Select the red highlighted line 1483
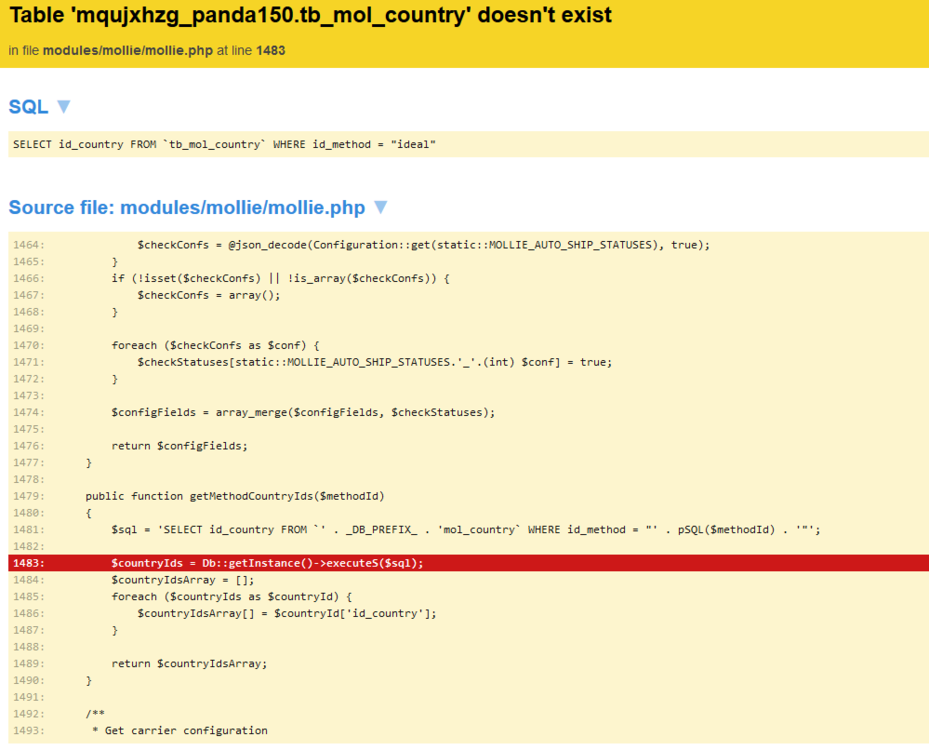This screenshot has width=929, height=750. pyautogui.click(x=267, y=563)
